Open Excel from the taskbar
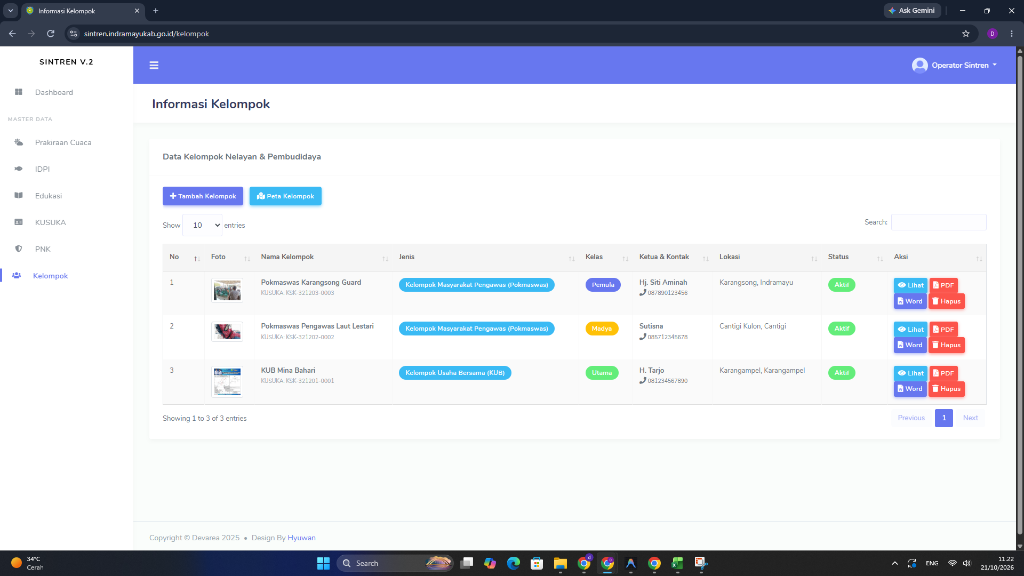 click(677, 563)
